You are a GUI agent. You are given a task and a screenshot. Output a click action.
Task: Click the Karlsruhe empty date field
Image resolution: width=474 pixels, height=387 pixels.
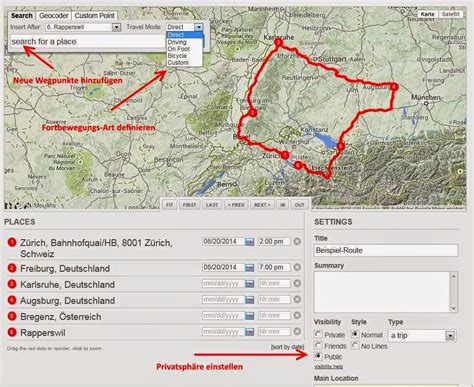tap(223, 284)
